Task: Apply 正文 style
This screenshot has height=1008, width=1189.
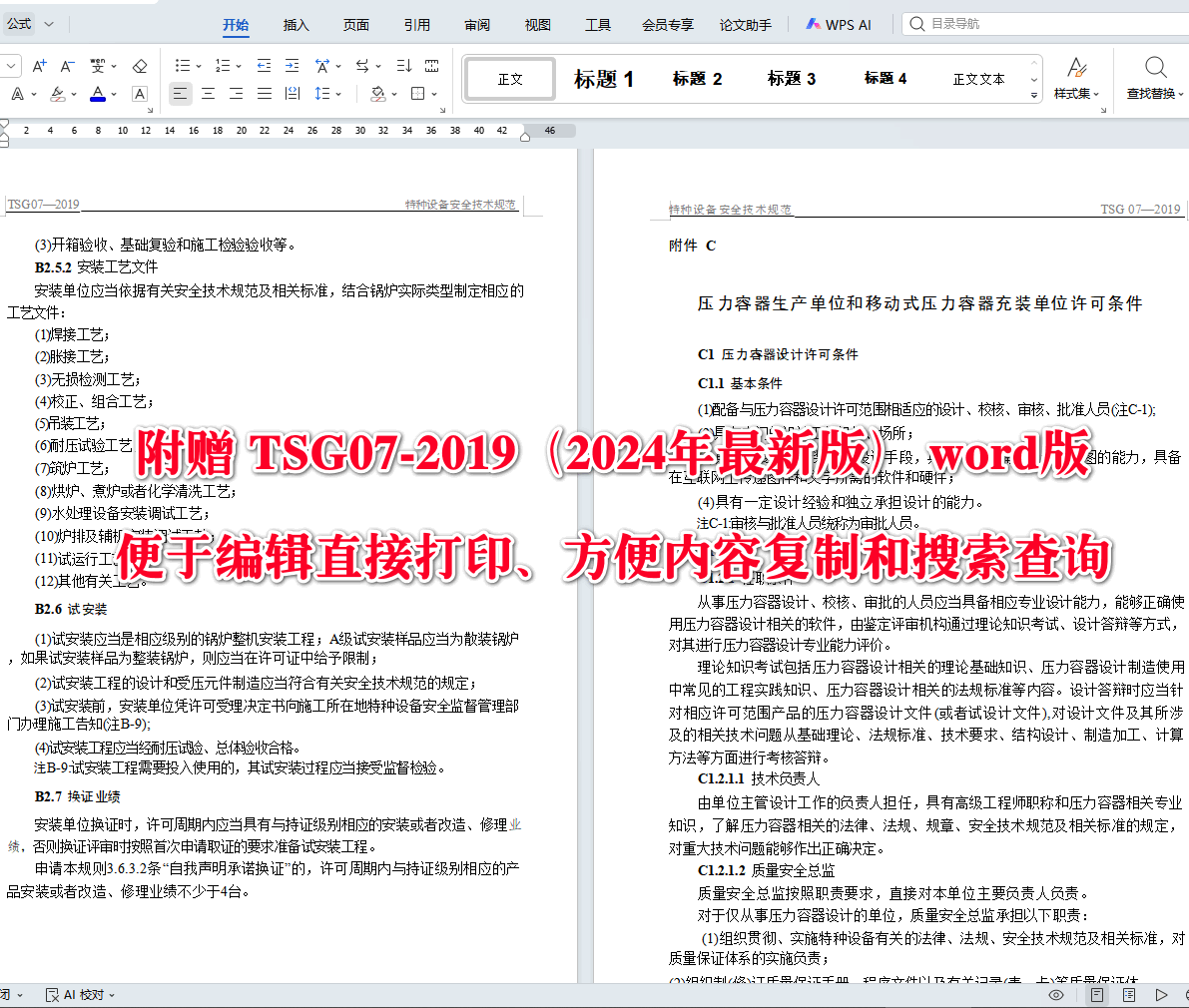Action: click(510, 79)
